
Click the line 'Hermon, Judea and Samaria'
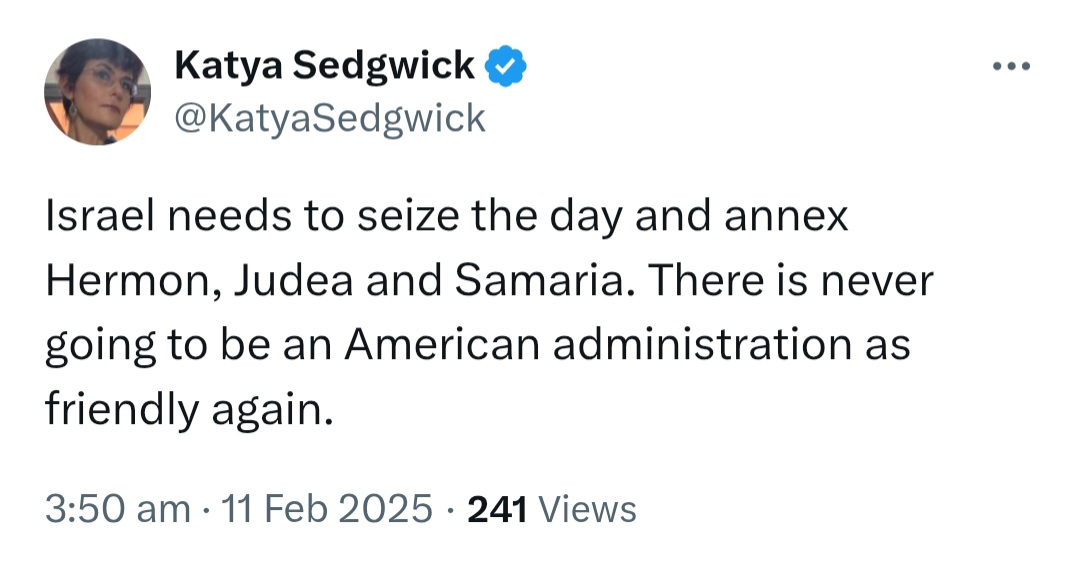click(490, 281)
